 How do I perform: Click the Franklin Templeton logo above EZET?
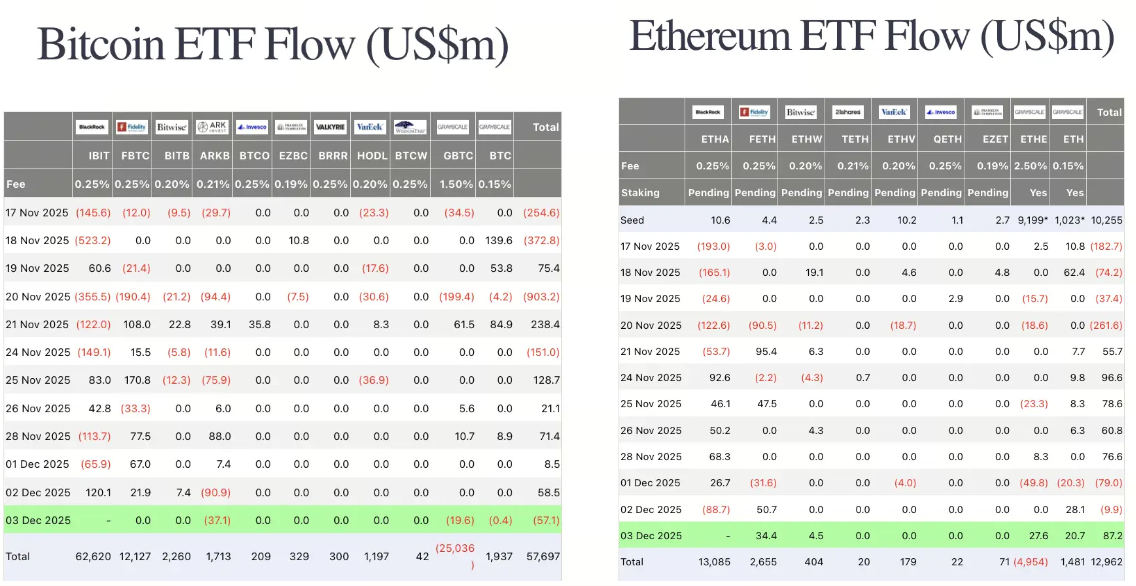(x=987, y=112)
